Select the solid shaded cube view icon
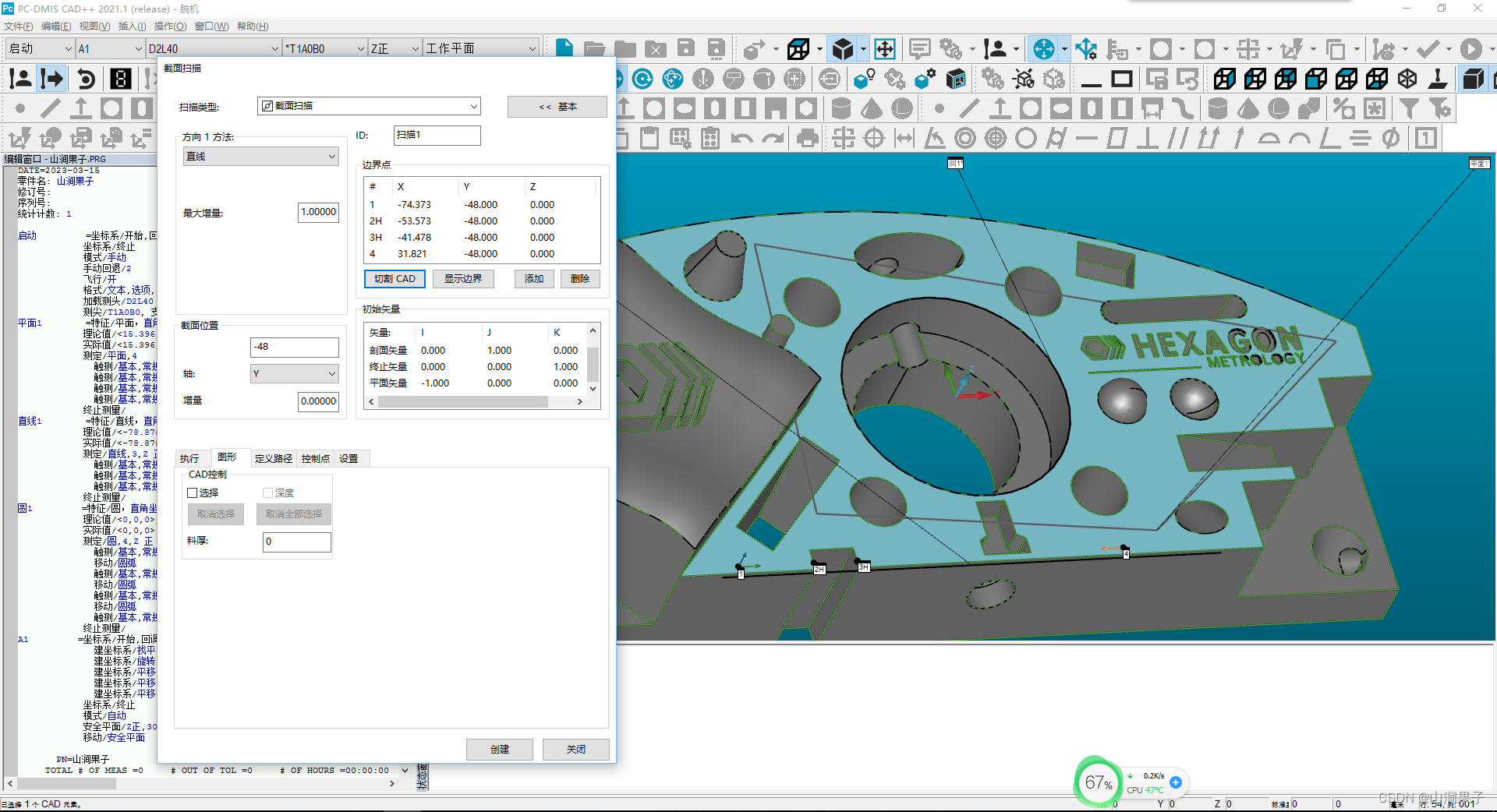The width and height of the screenshot is (1497, 812). point(843,49)
